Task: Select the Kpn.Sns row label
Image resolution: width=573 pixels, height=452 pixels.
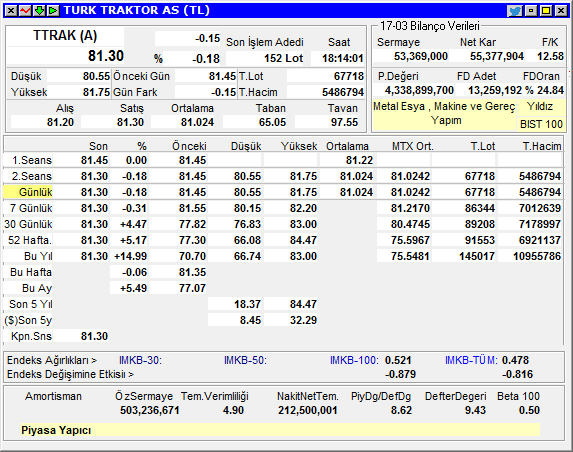Action: [31, 336]
